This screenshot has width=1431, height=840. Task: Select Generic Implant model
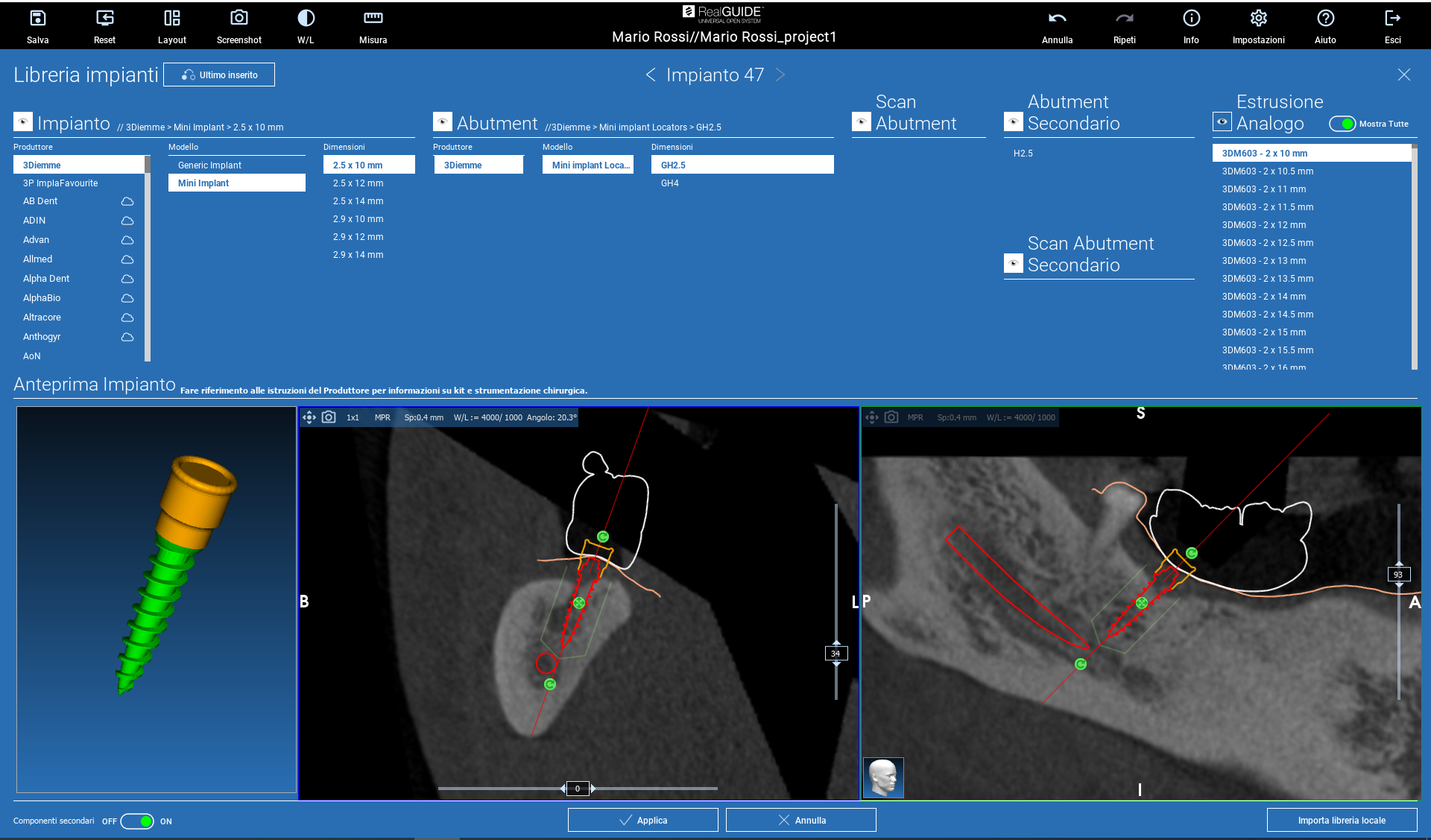(x=209, y=165)
